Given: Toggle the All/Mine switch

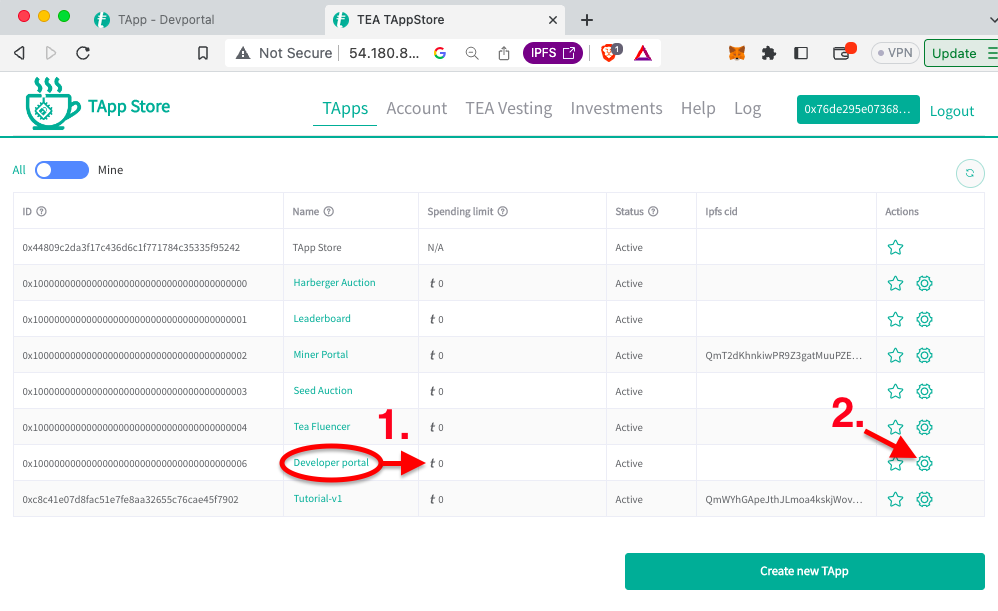Looking at the screenshot, I should [x=62, y=170].
